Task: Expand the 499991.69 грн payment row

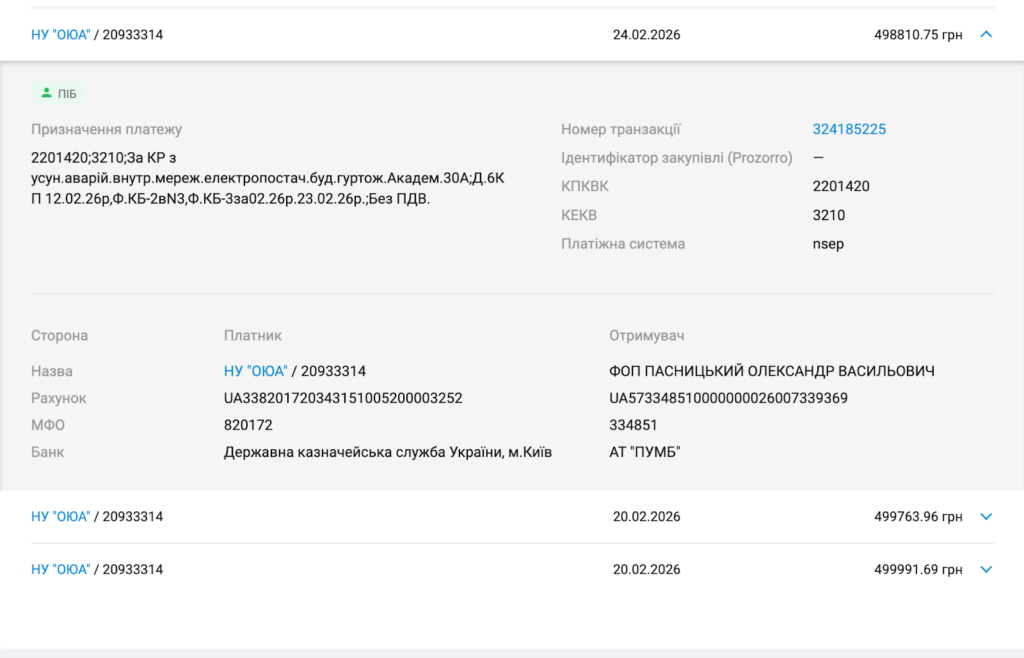Action: 986,570
